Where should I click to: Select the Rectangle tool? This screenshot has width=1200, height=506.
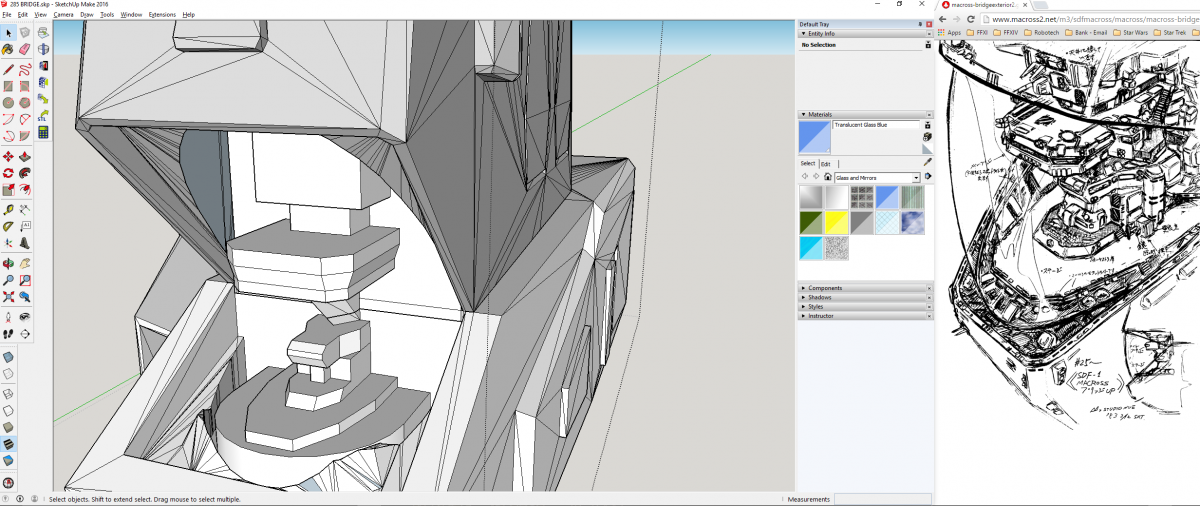click(x=8, y=86)
